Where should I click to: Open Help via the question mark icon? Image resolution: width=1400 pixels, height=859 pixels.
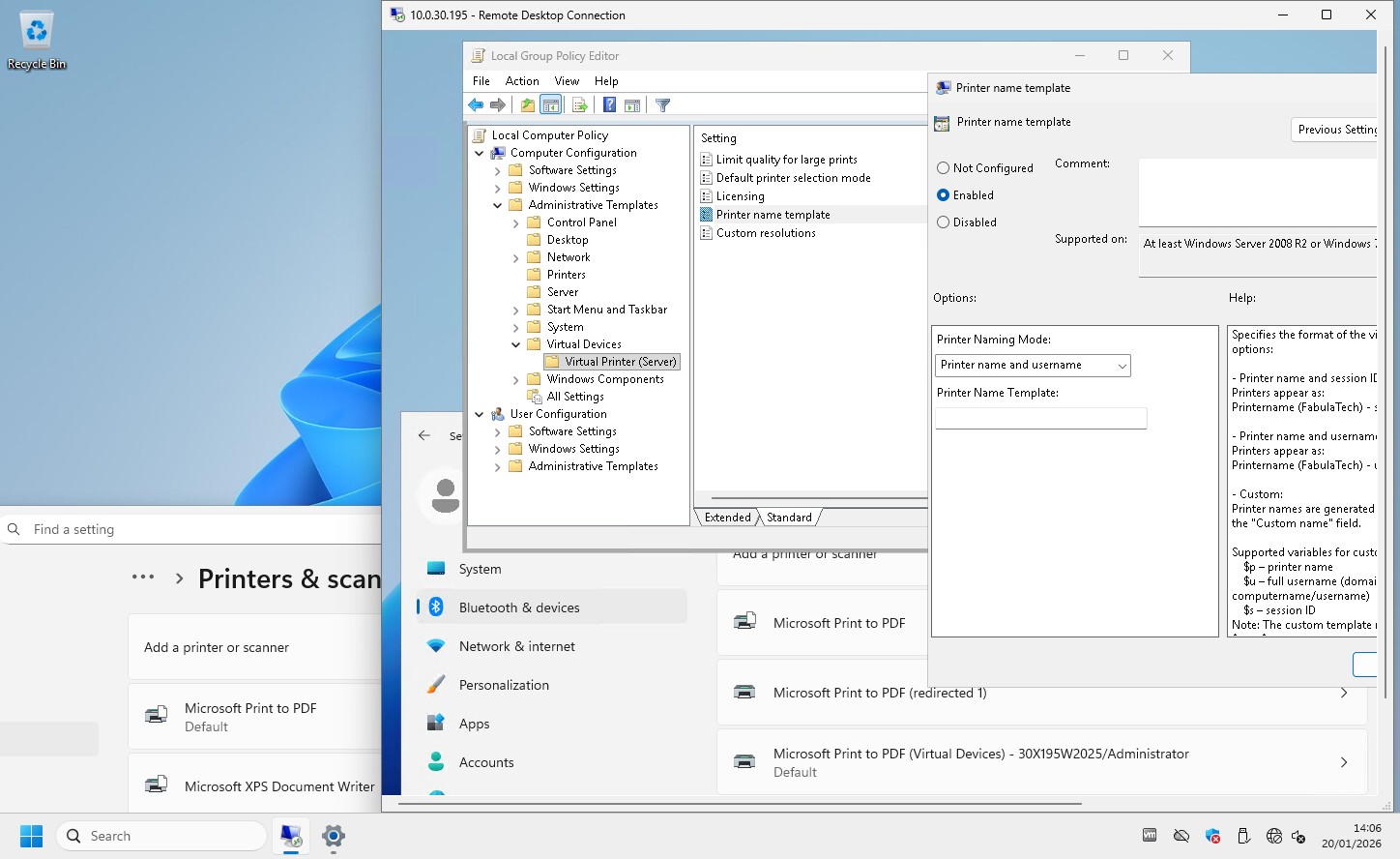(x=609, y=105)
